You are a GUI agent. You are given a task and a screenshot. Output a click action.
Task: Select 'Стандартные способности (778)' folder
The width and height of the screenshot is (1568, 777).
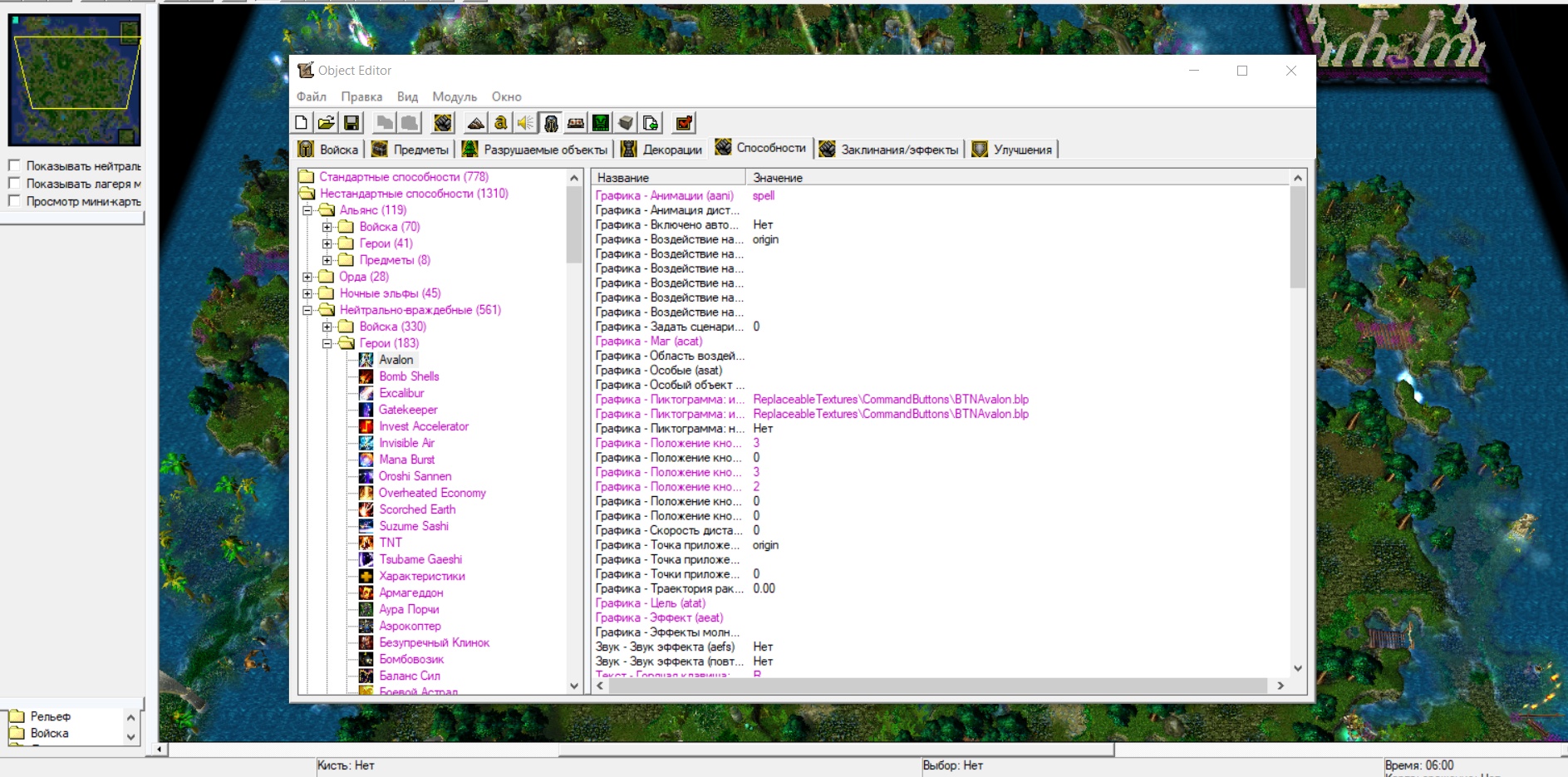[404, 177]
